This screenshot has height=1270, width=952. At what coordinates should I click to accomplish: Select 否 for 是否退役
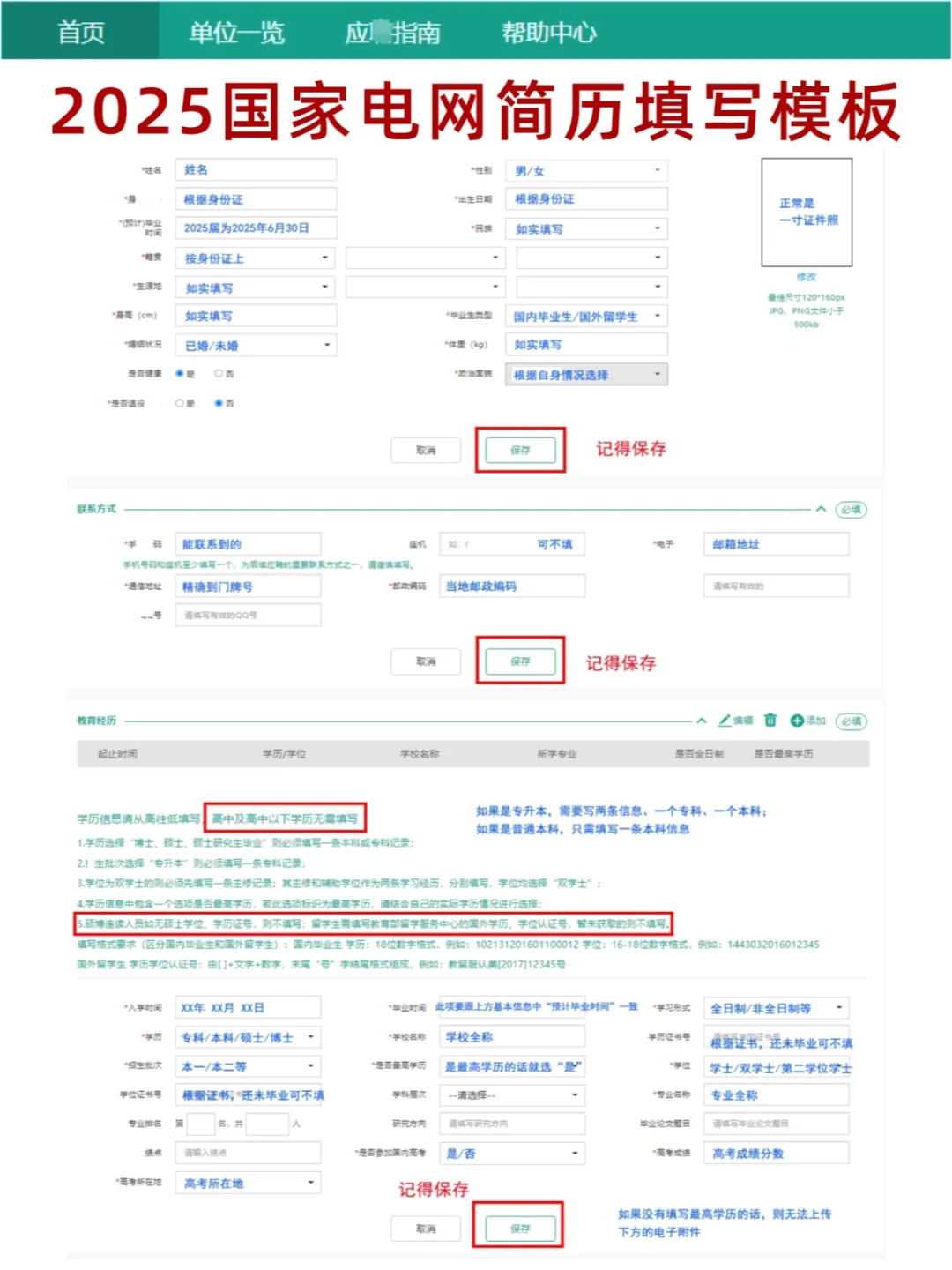(x=219, y=403)
